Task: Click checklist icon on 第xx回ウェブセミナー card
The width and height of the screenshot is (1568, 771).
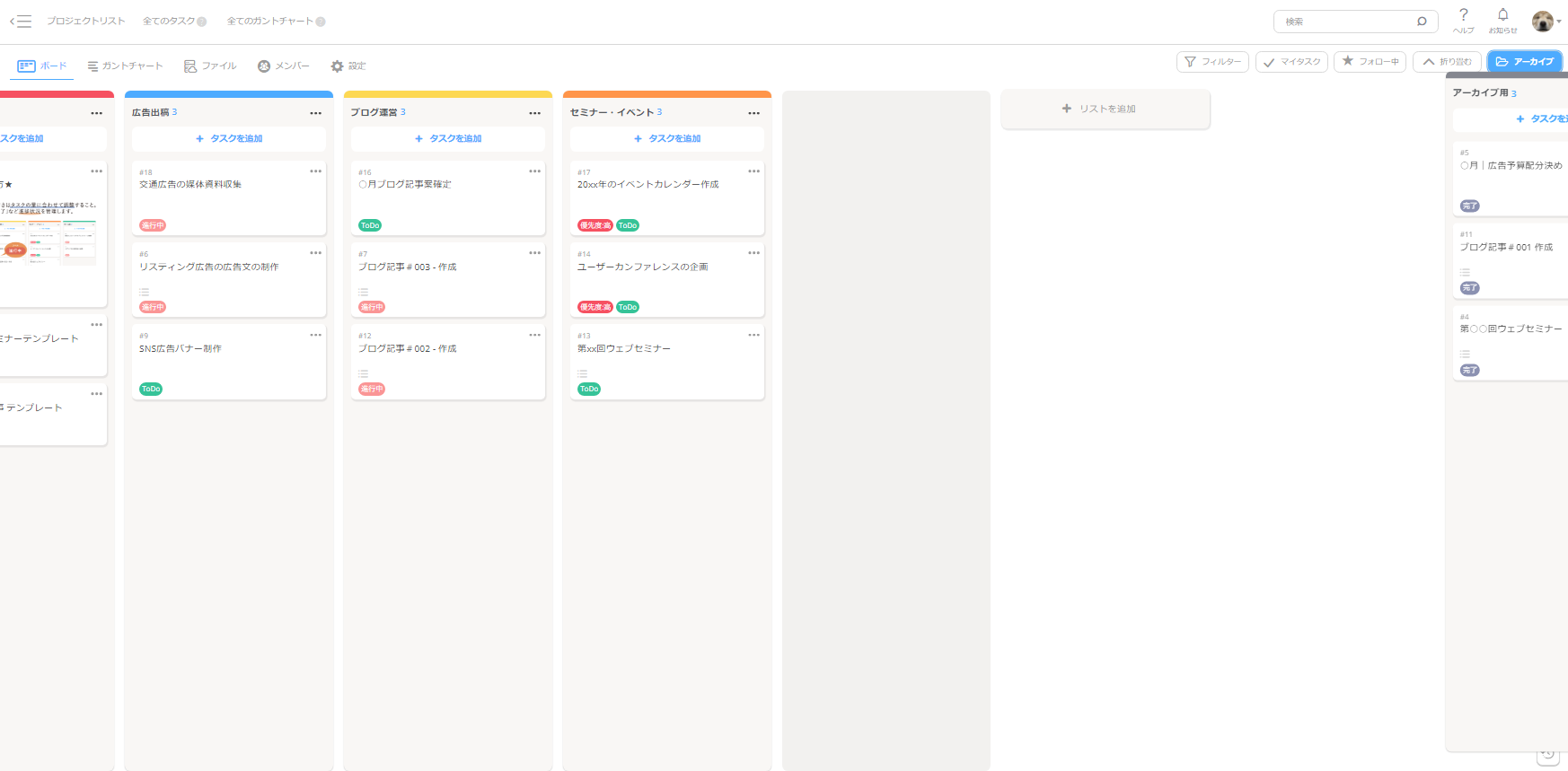Action: click(582, 373)
